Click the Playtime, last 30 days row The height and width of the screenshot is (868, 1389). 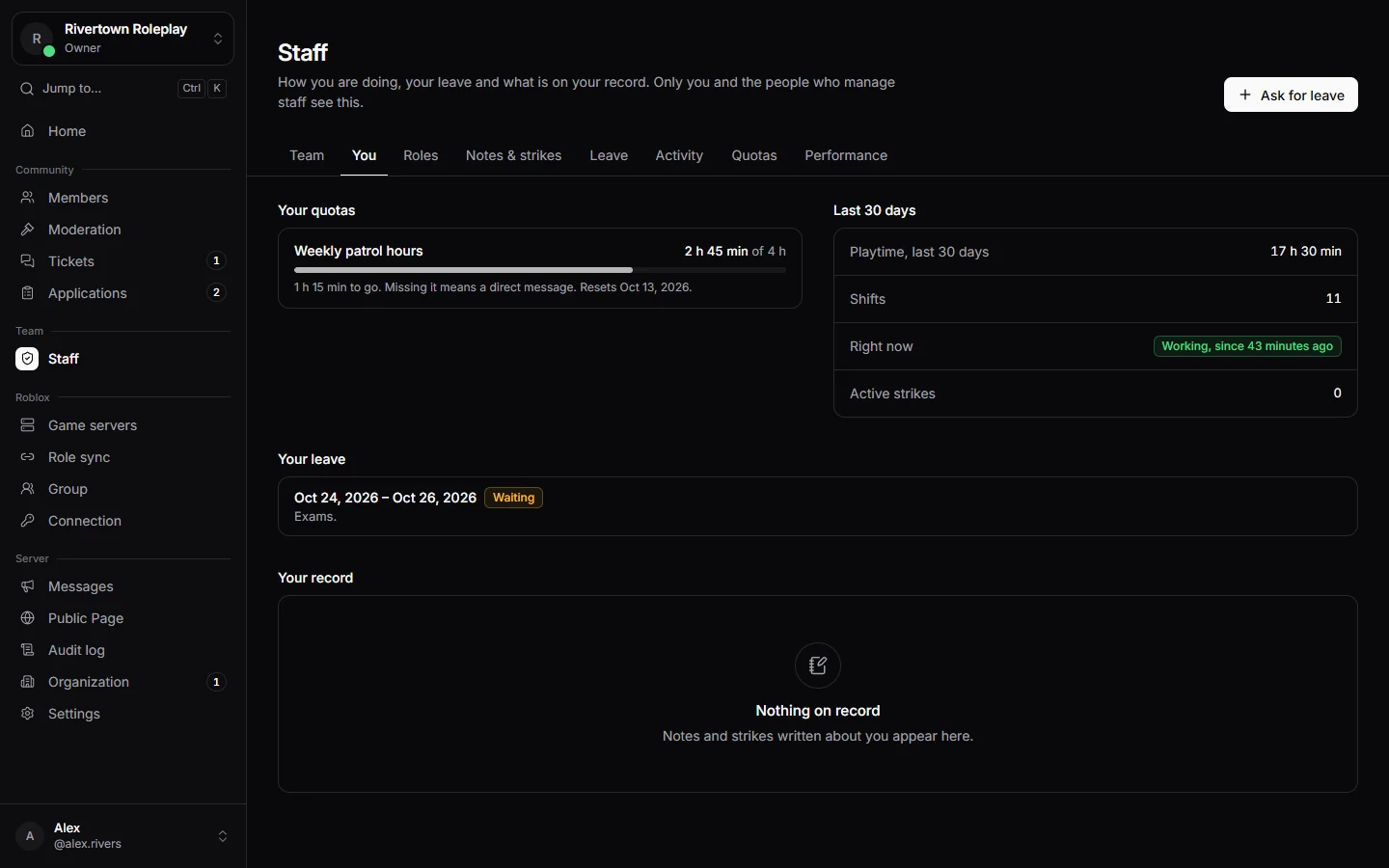click(1096, 252)
